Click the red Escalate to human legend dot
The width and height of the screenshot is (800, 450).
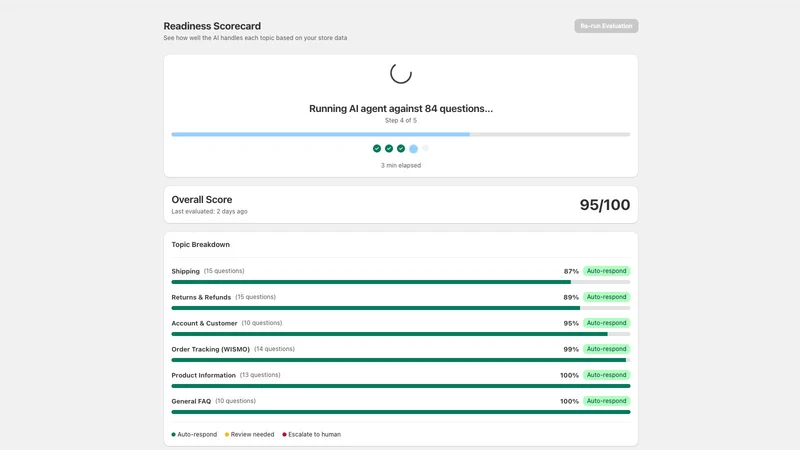point(284,435)
